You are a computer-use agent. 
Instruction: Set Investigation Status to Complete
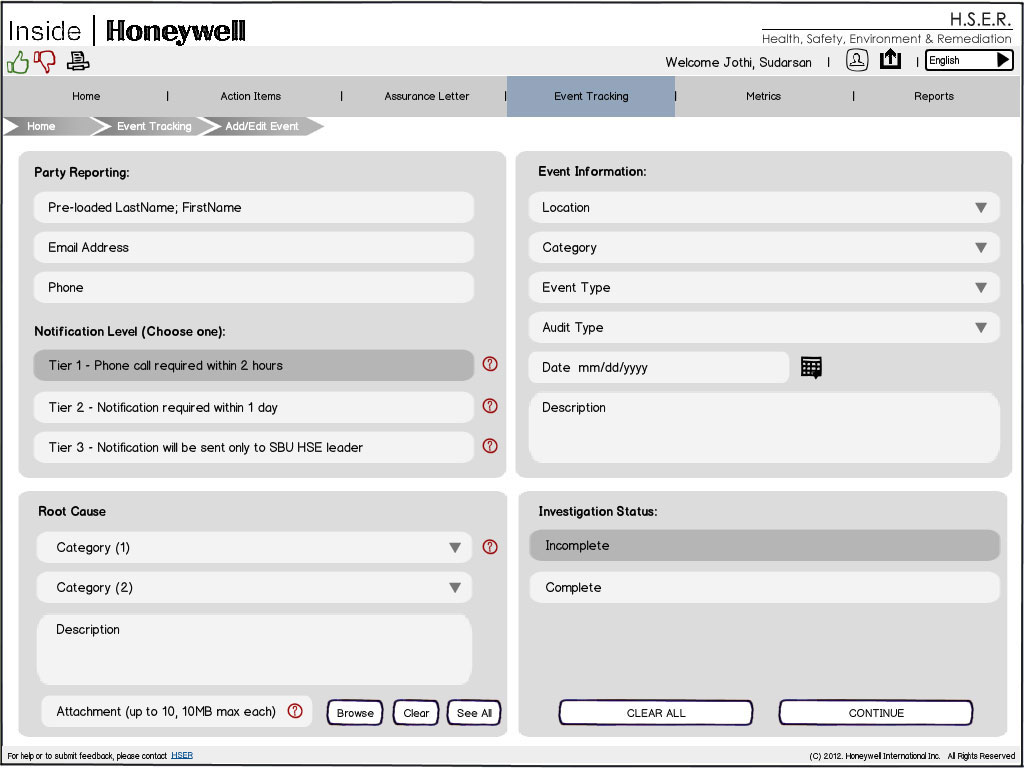click(x=764, y=587)
